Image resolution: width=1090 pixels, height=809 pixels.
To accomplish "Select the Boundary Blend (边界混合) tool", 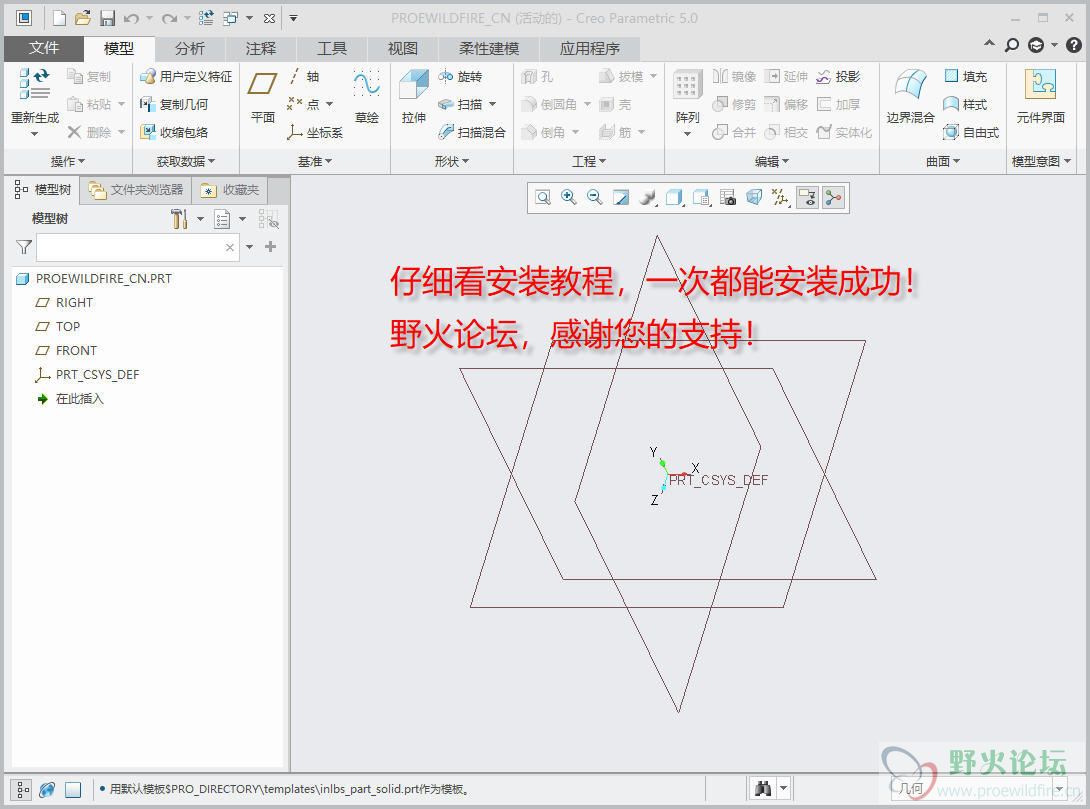I will click(910, 96).
